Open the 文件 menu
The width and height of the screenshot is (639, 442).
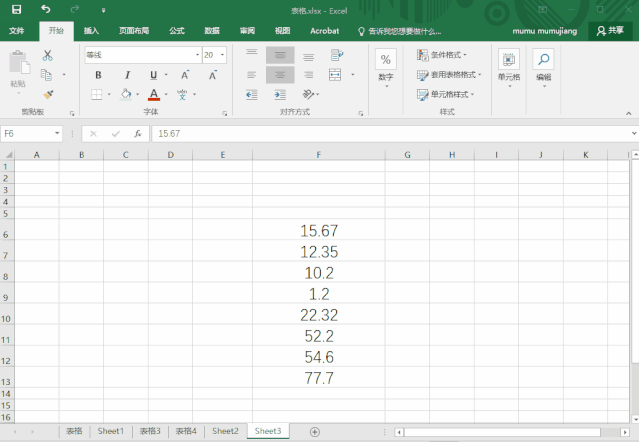(x=16, y=31)
